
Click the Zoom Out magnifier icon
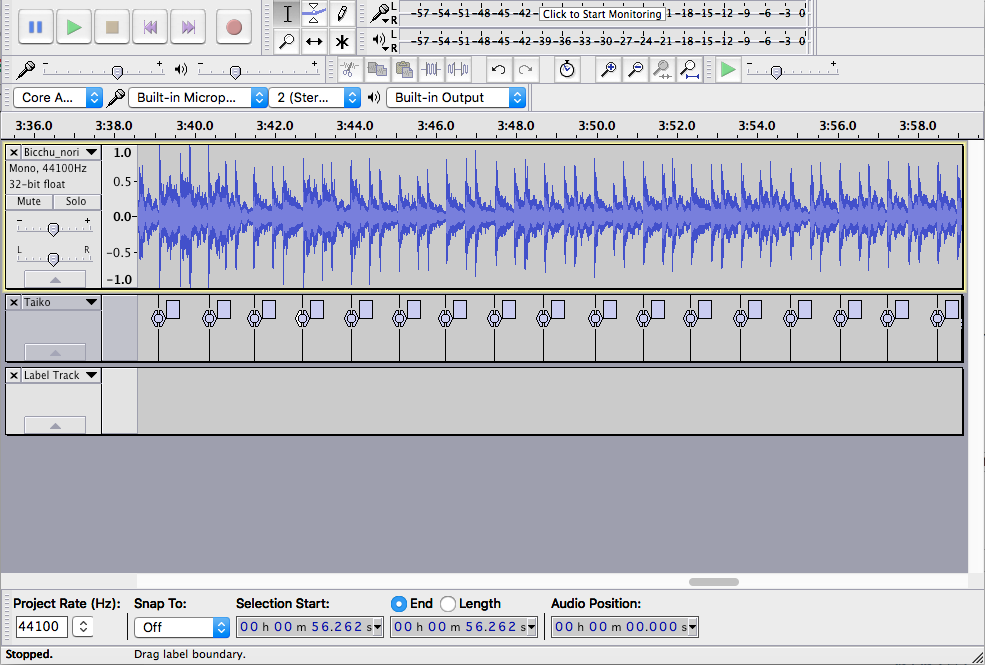coord(635,69)
